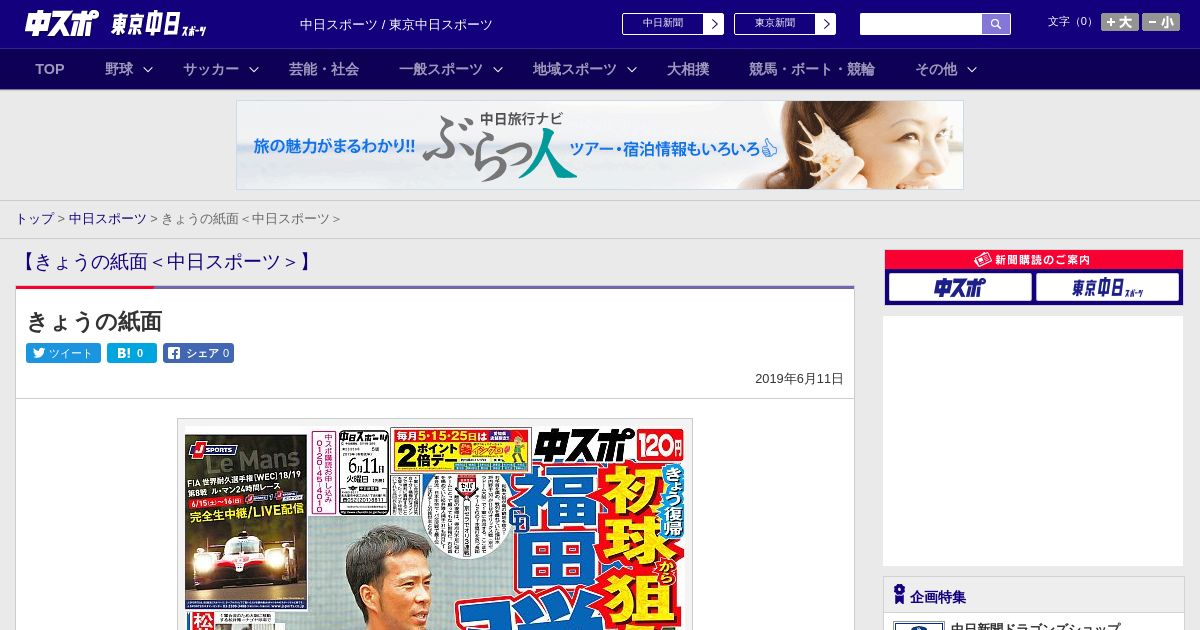
Task: Click the 新聞購読のご案内 header
Action: 1034,260
